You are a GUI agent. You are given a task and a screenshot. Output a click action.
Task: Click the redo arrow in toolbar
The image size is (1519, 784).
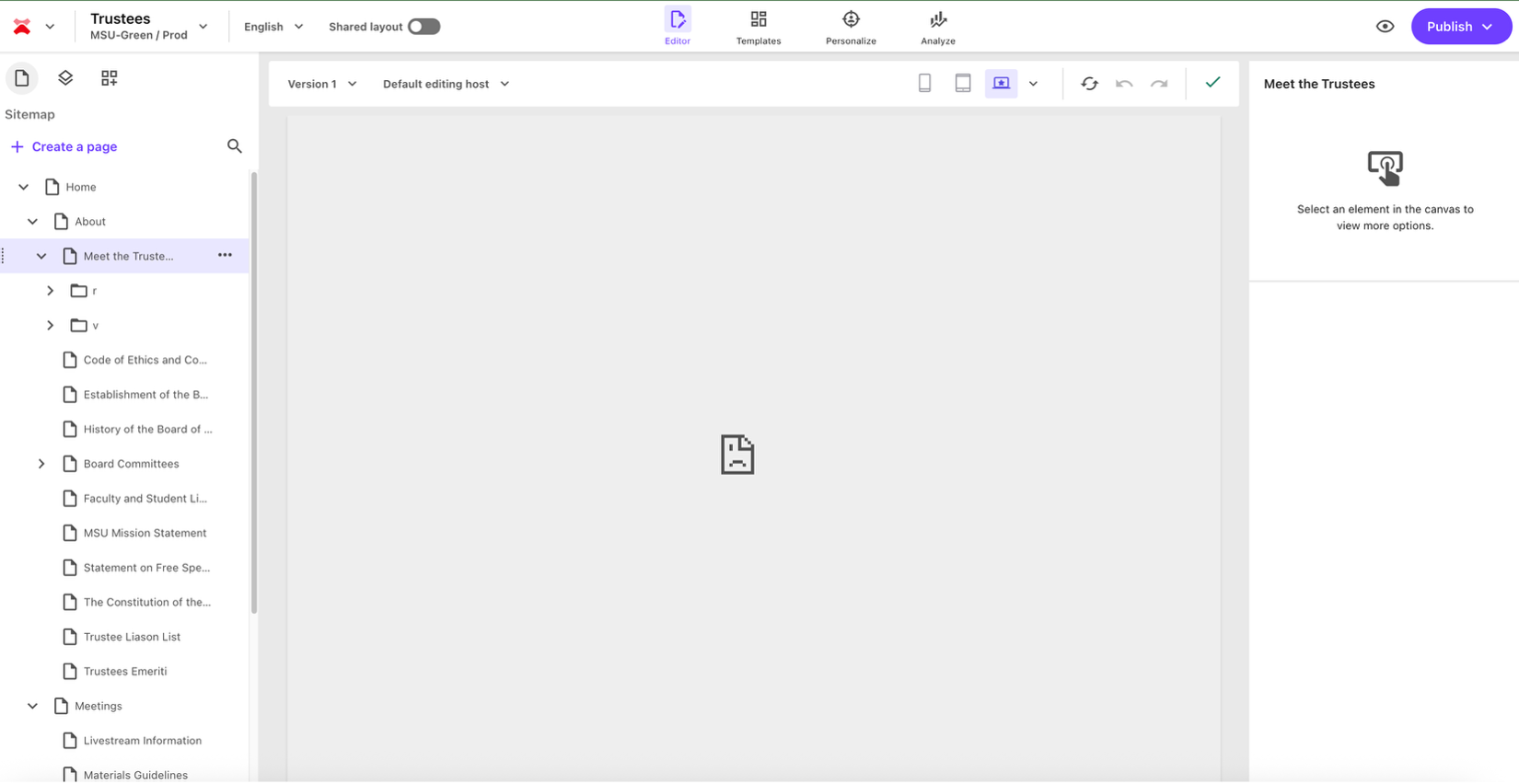(1159, 84)
